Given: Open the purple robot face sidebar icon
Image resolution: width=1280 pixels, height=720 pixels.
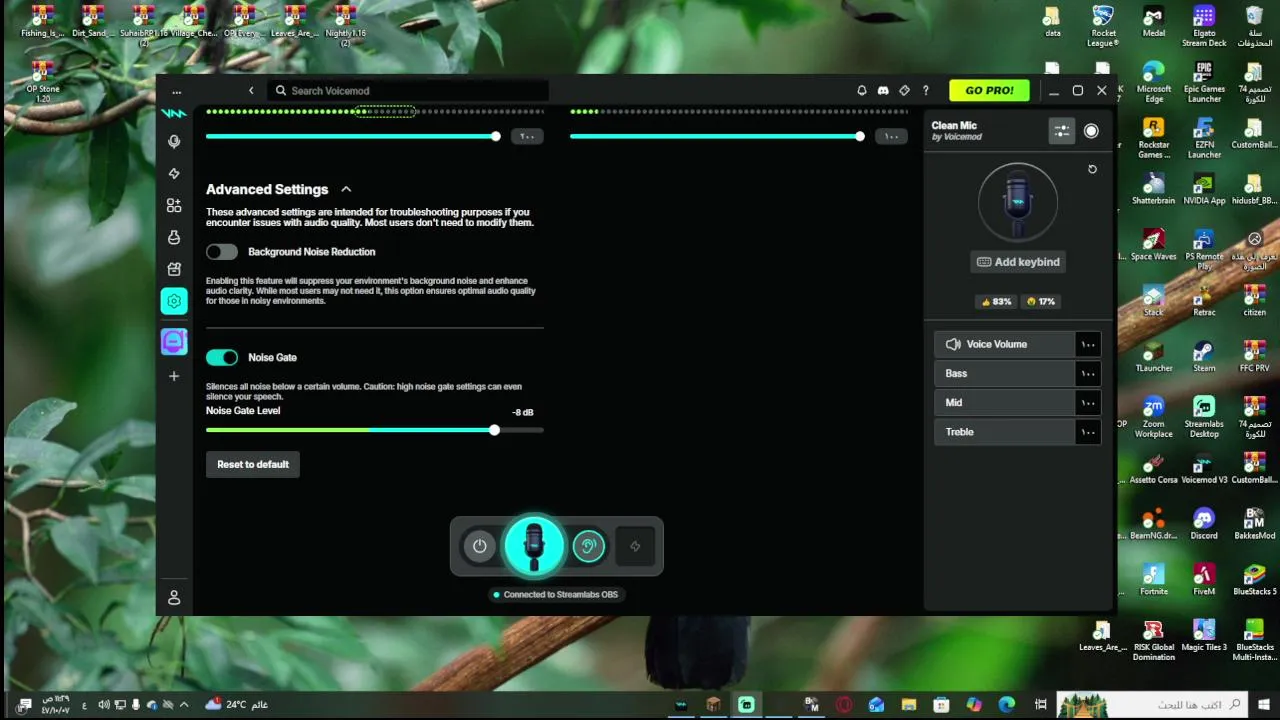Looking at the screenshot, I should point(174,342).
